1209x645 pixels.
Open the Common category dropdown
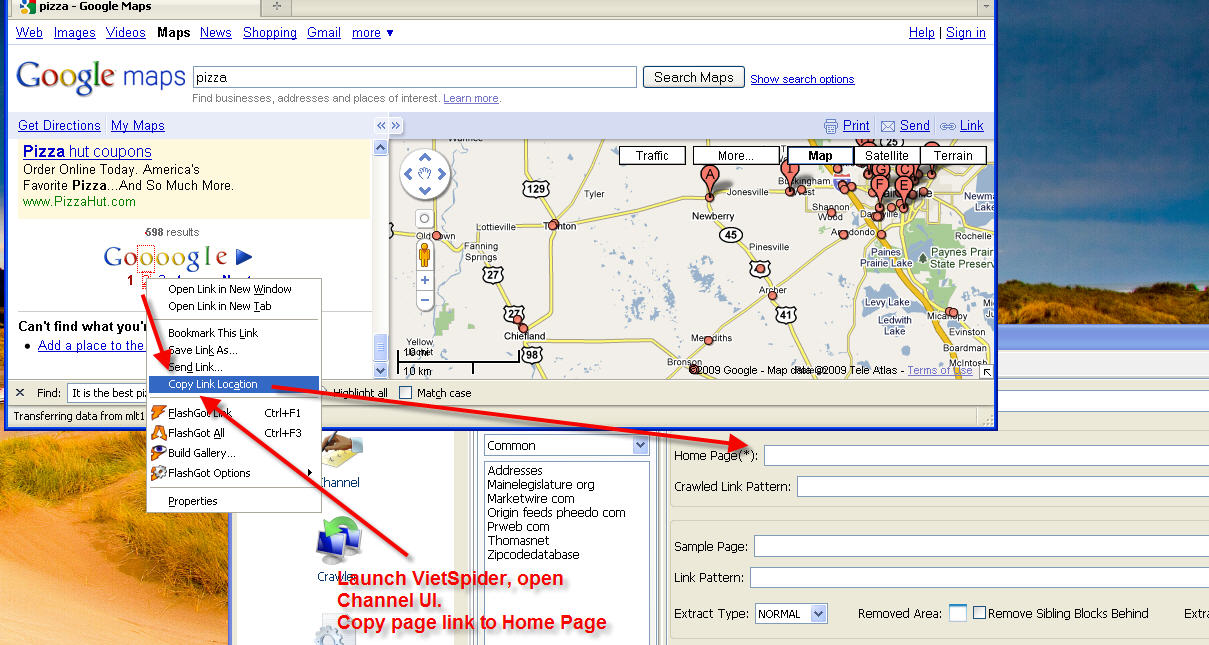(642, 446)
